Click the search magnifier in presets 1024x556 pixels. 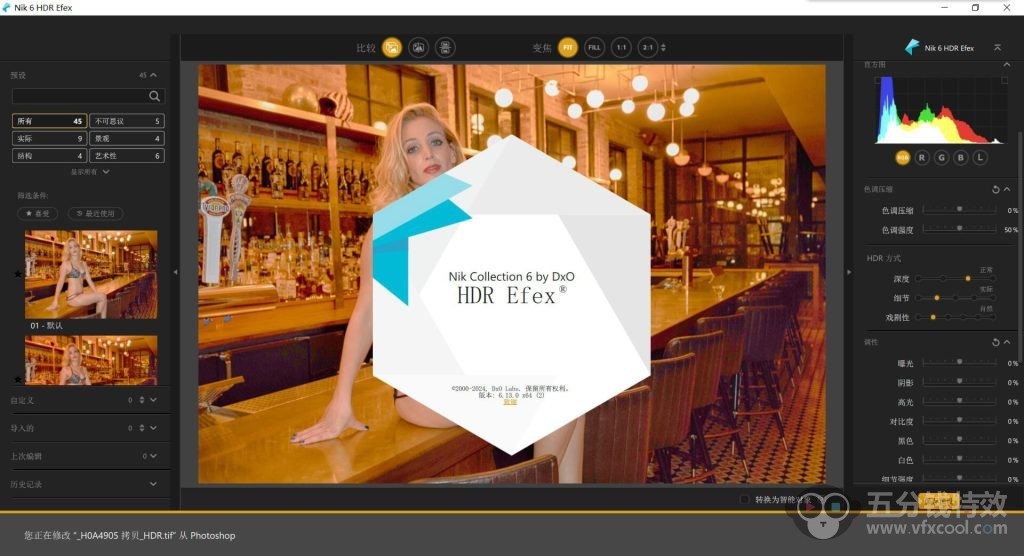[154, 96]
